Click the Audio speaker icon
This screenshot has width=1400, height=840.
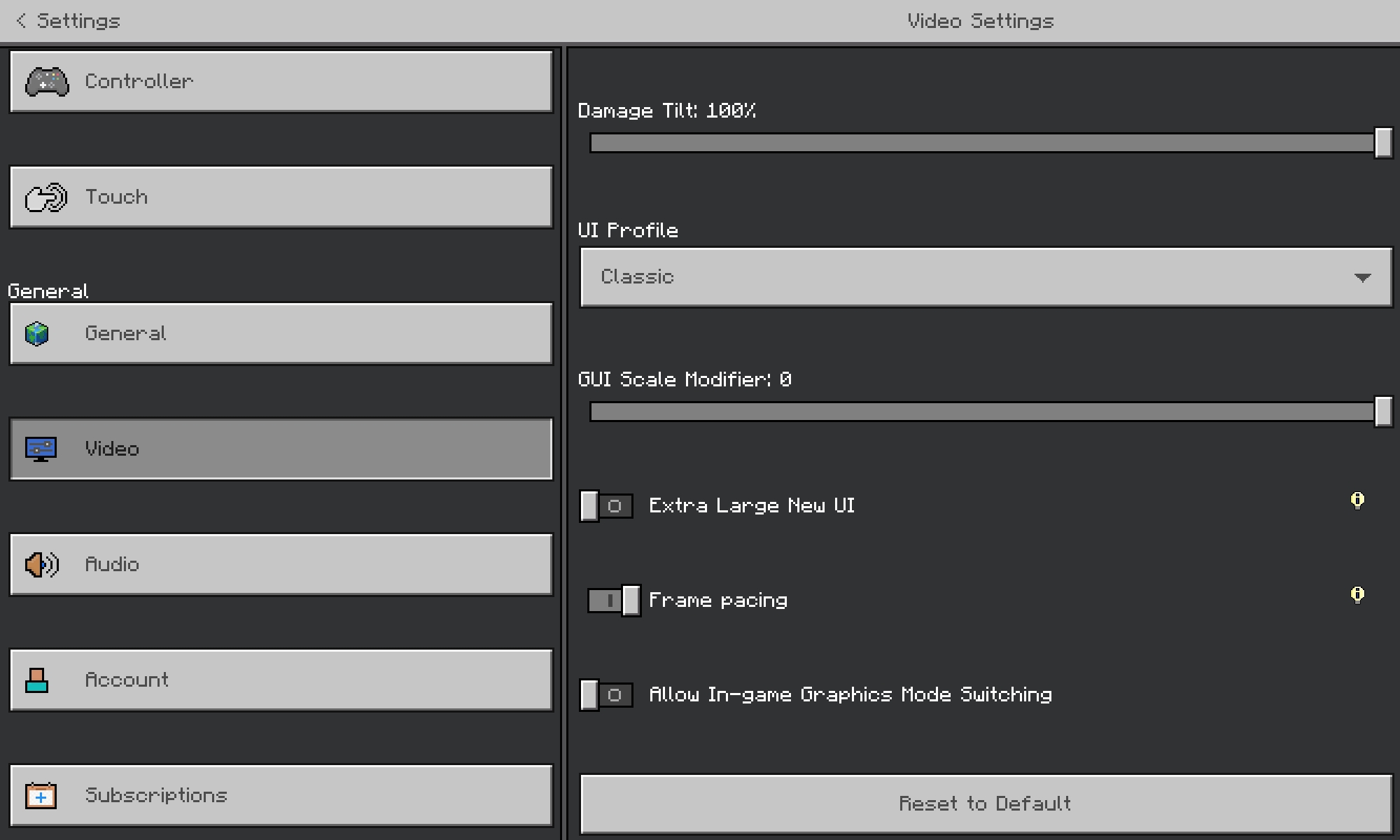click(x=41, y=564)
